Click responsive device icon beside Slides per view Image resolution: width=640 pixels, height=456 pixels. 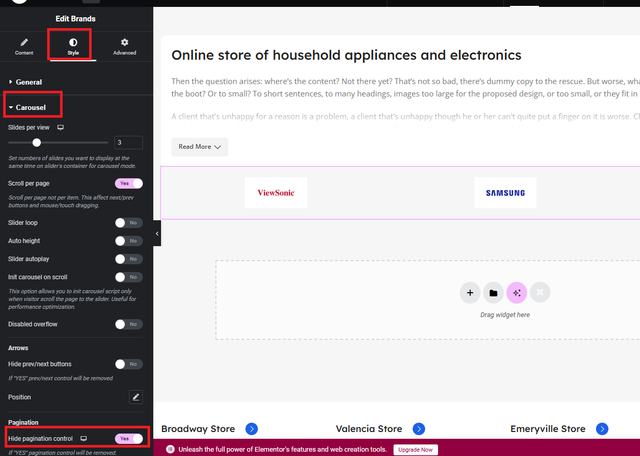pyautogui.click(x=60, y=127)
